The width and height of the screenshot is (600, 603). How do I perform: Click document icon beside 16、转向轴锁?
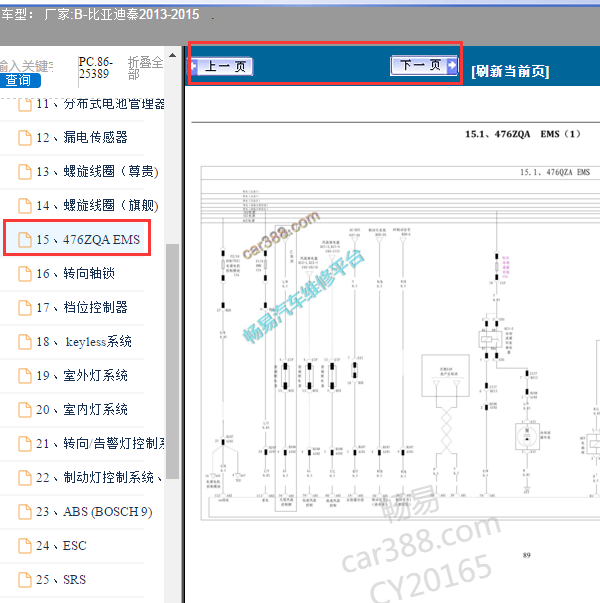pyautogui.click(x=25, y=274)
